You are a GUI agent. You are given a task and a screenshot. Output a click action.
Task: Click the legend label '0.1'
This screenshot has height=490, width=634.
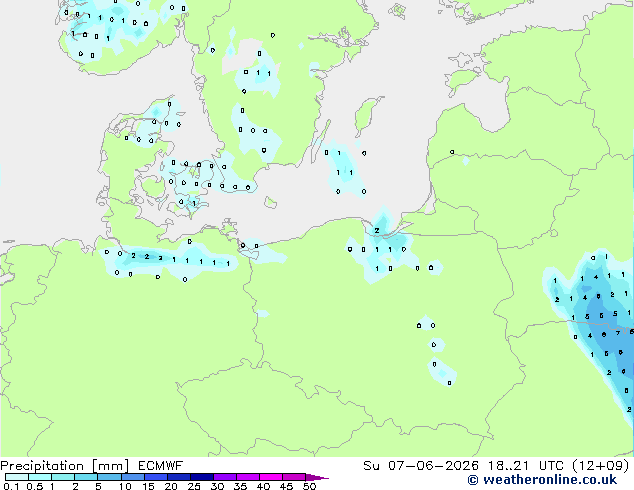(x=12, y=486)
